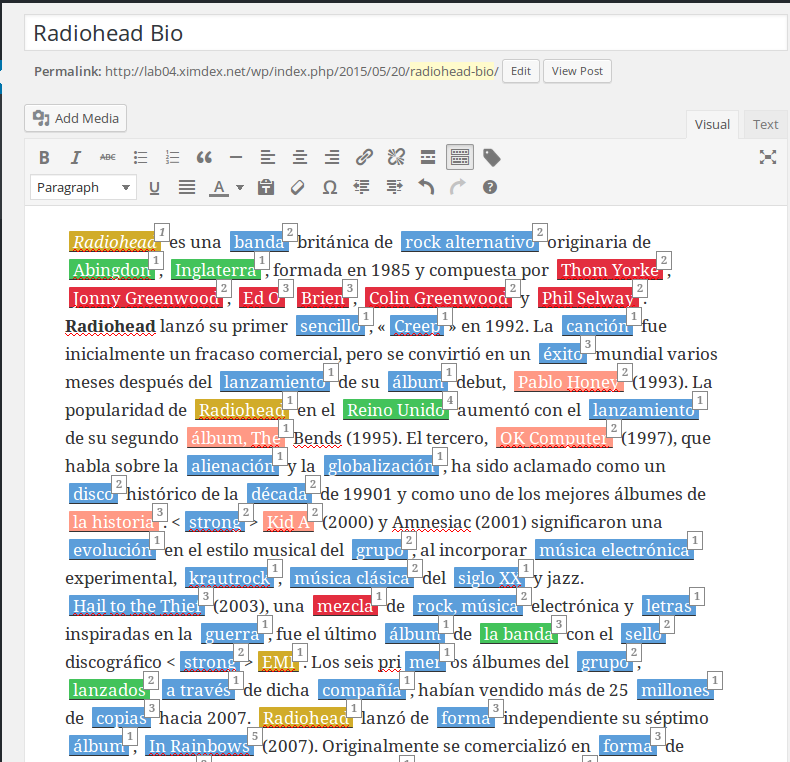Apply blockquote formatting
Viewport: 790px width, 762px height.
204,158
